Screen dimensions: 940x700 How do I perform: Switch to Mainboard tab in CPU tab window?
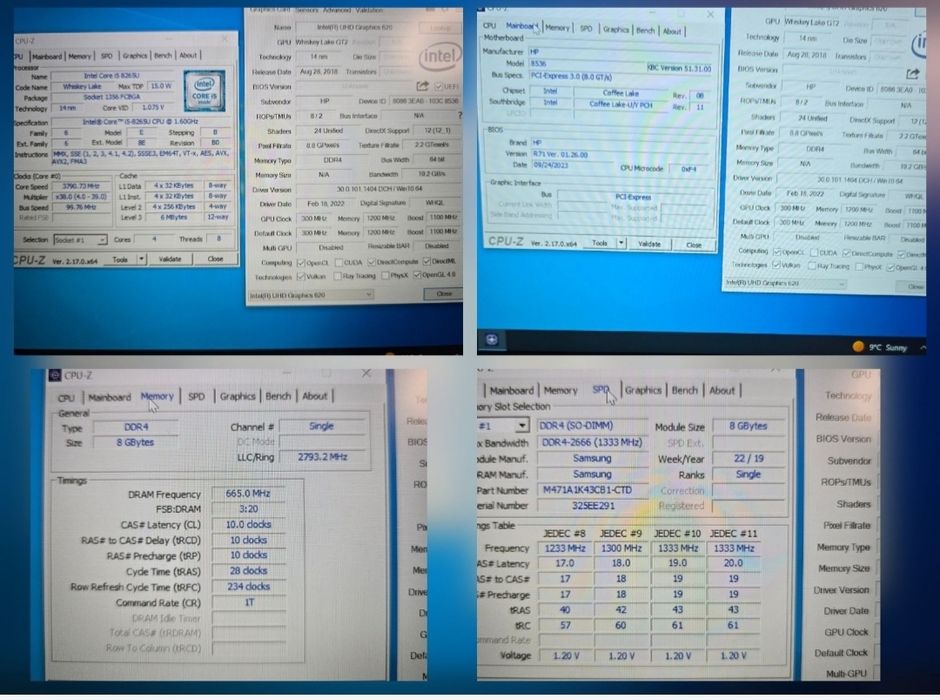click(47, 56)
